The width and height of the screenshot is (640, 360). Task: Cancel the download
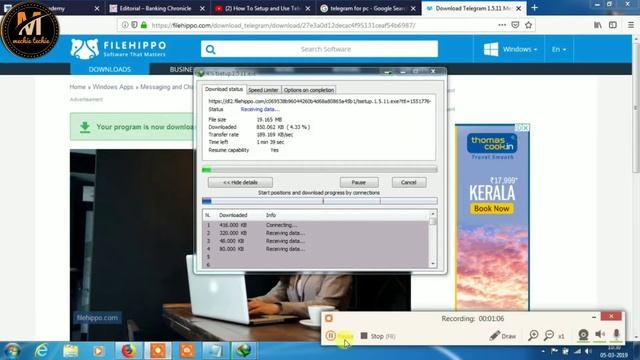pos(409,182)
